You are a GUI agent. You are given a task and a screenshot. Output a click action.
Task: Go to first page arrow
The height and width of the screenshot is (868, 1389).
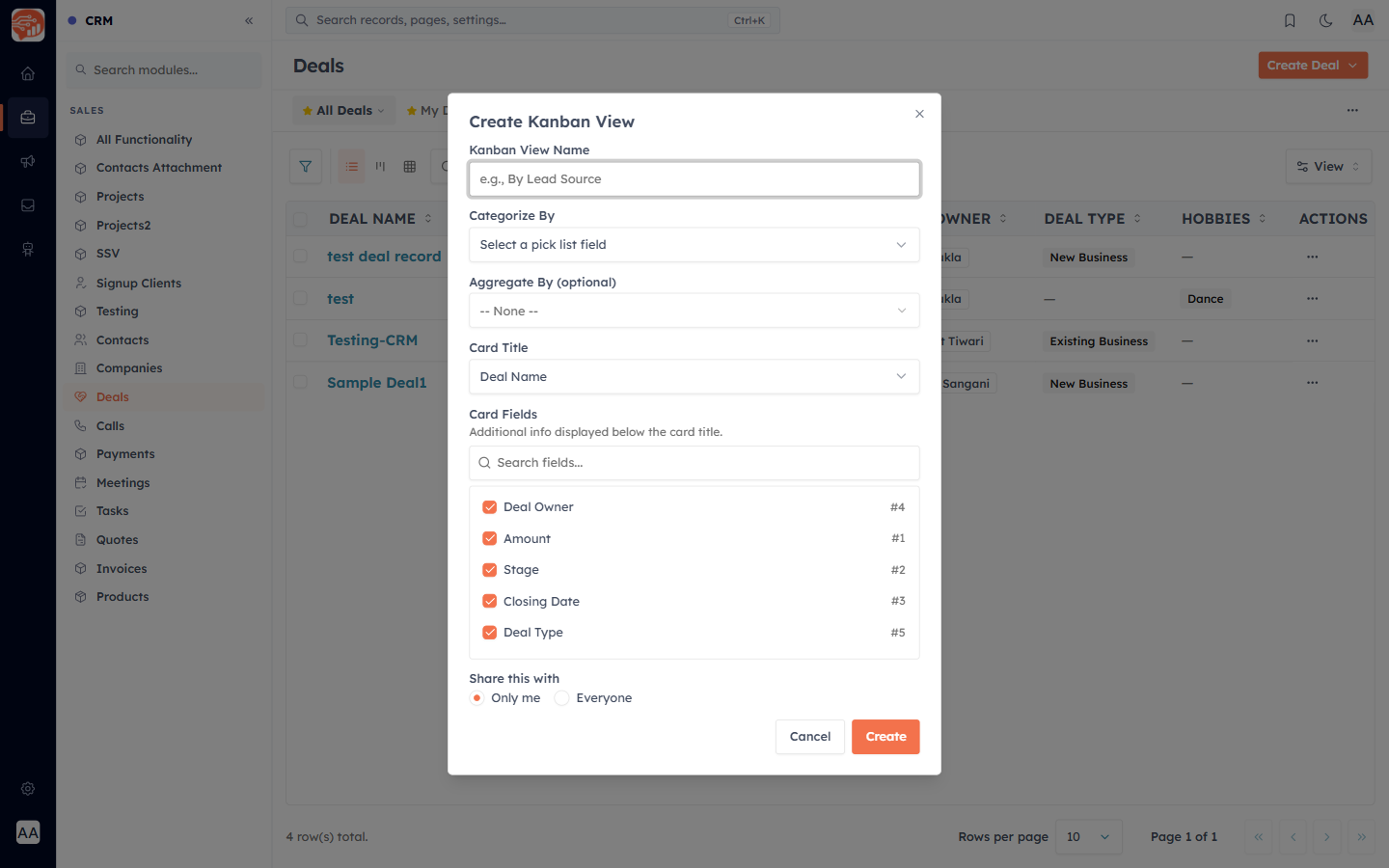click(x=1259, y=837)
